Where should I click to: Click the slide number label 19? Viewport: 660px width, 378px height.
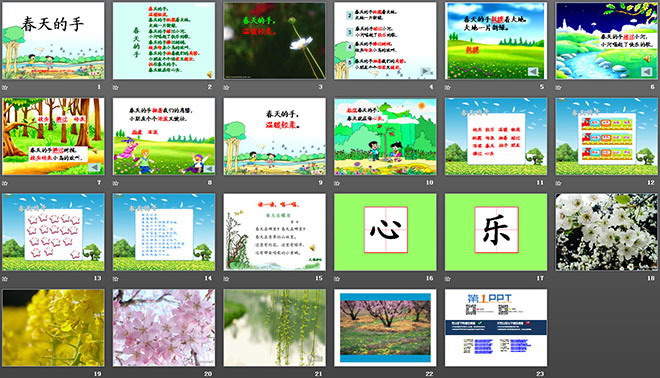pos(97,374)
